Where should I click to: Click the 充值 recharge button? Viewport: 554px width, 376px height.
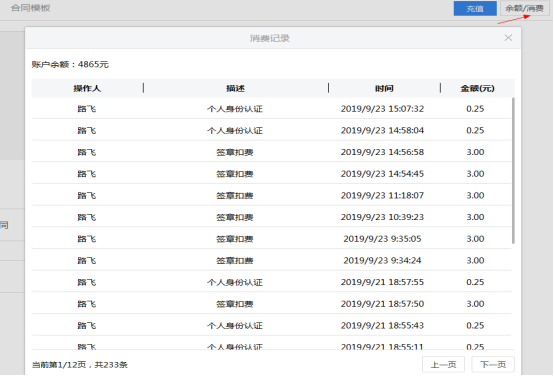click(x=475, y=8)
